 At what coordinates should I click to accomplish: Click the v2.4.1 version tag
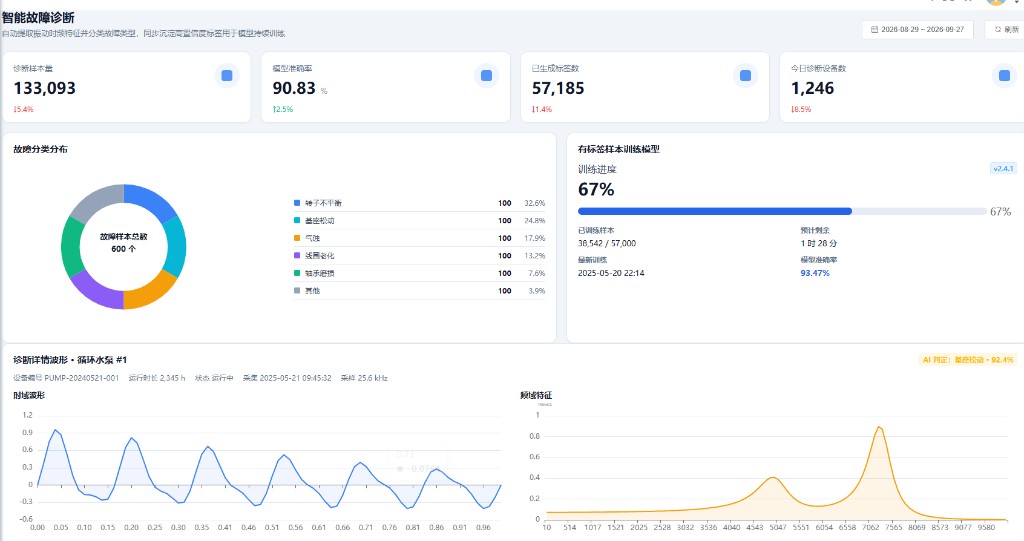tap(1003, 169)
